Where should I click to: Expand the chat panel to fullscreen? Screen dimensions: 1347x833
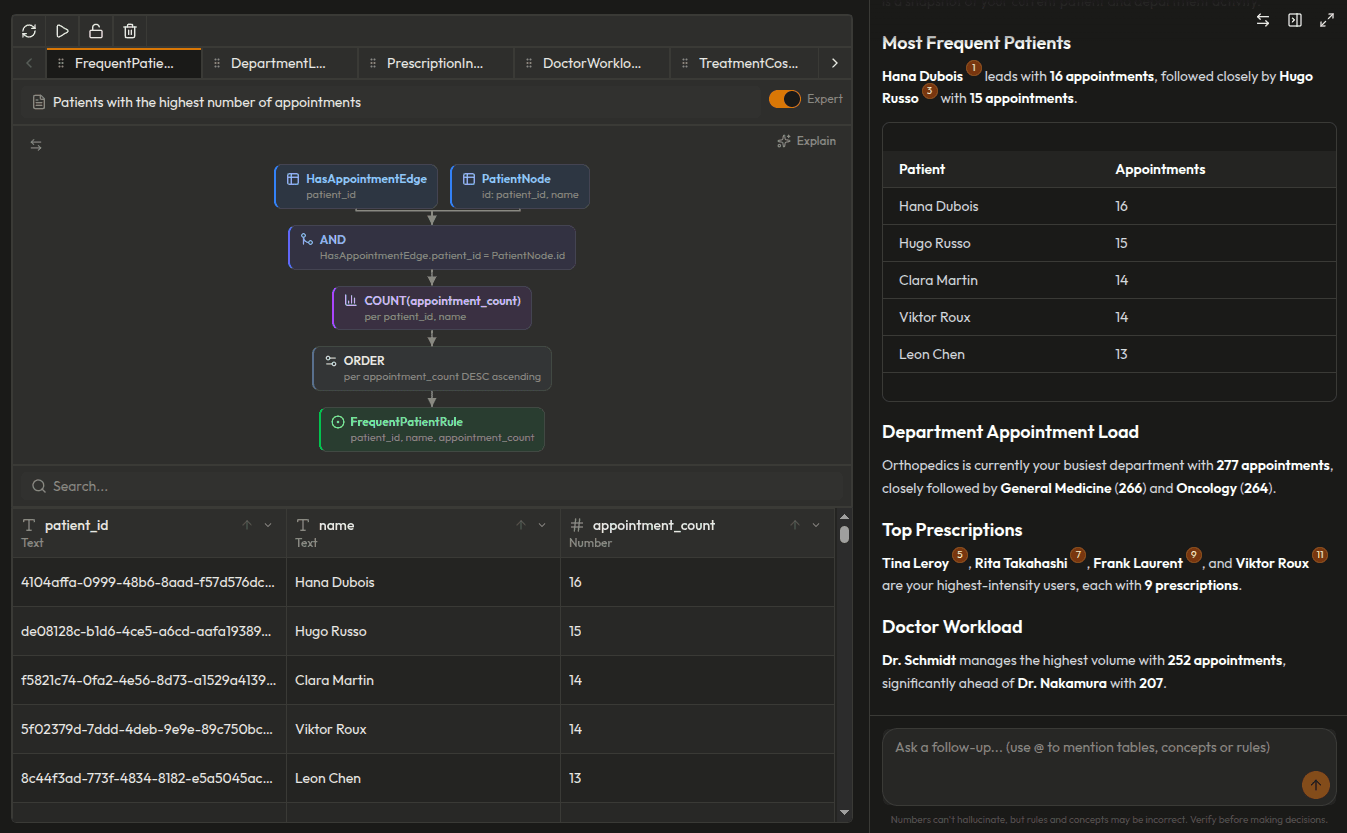click(x=1327, y=20)
